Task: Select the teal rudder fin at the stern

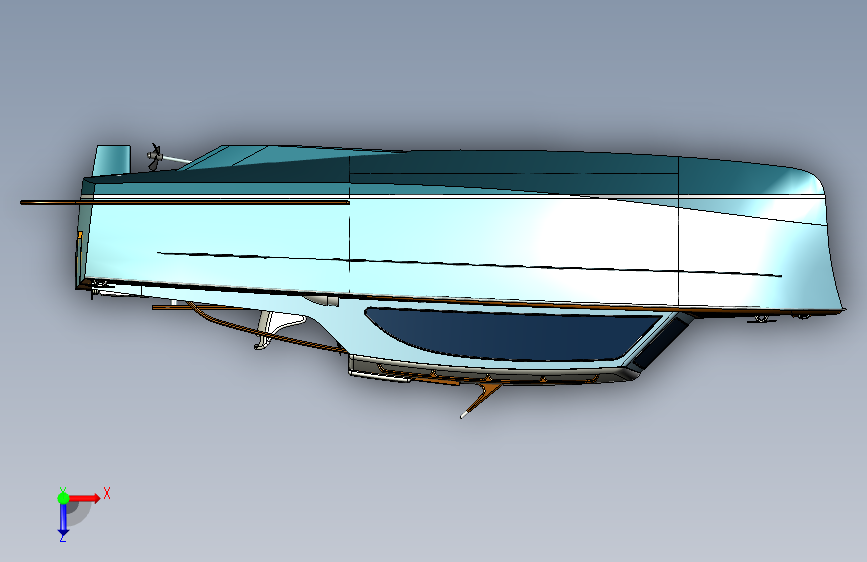Action: 112,160
